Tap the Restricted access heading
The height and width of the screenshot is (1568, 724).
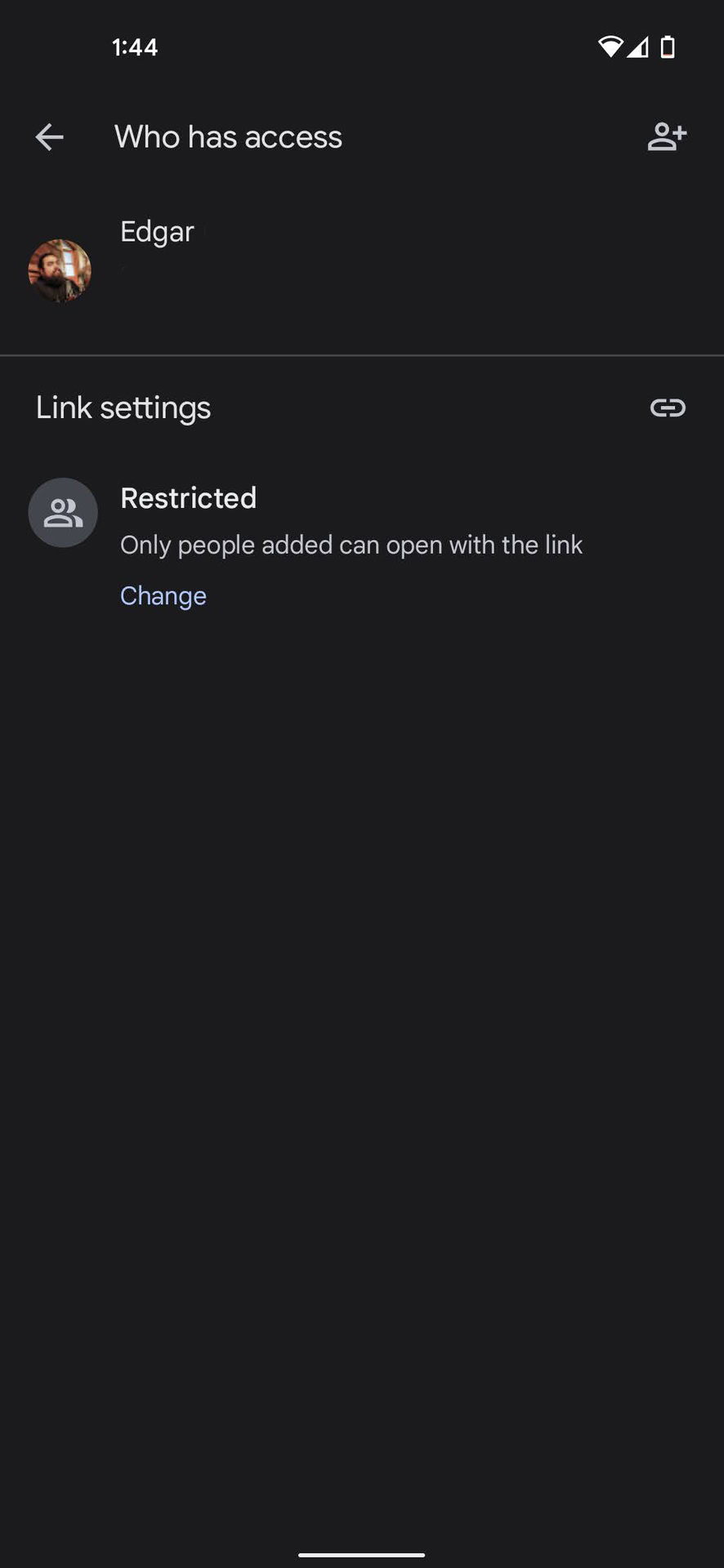point(189,498)
